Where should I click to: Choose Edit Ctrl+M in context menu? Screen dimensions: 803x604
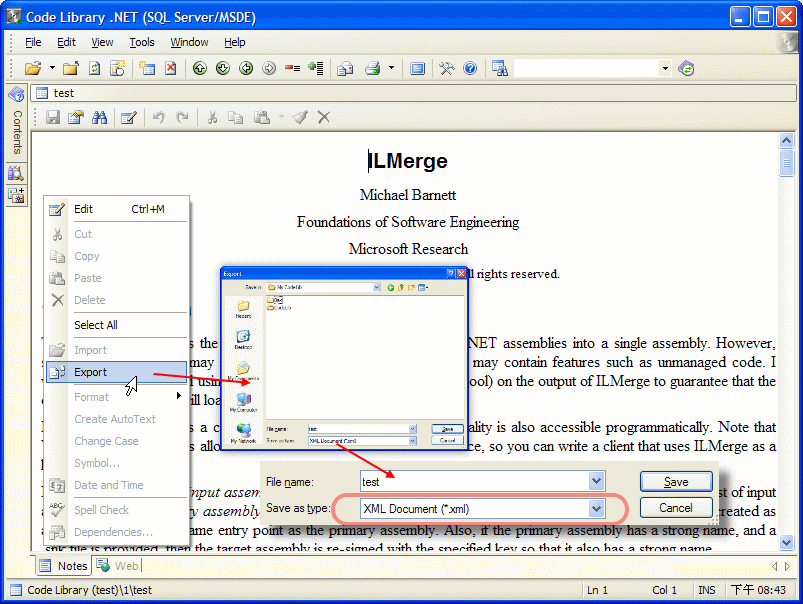117,209
